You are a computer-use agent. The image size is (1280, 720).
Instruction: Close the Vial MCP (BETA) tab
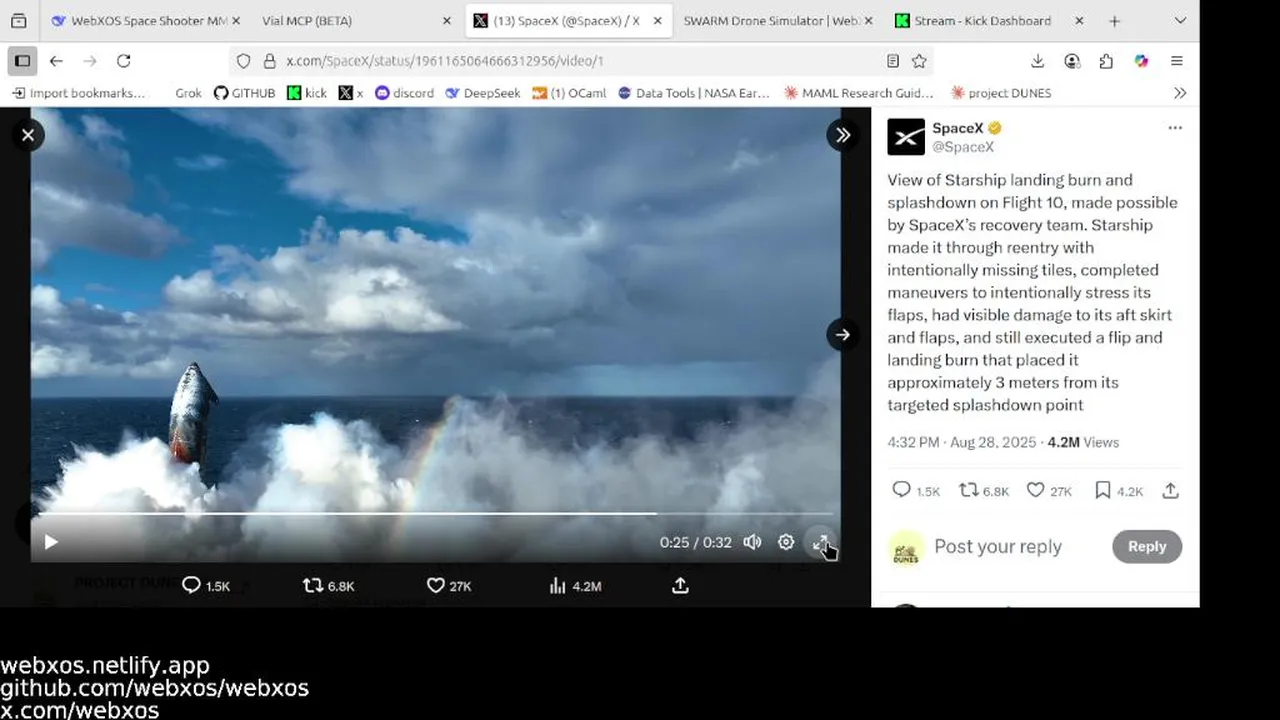click(447, 21)
